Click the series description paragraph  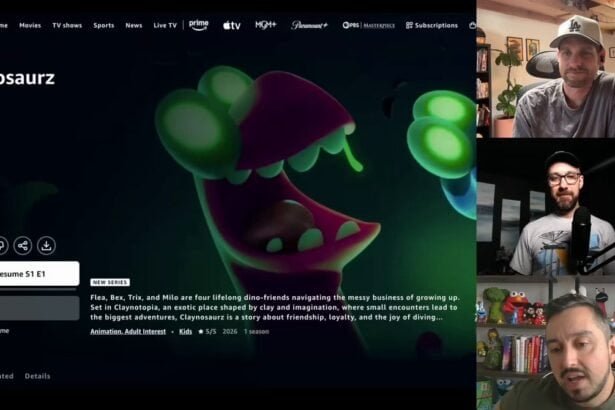pos(275,307)
